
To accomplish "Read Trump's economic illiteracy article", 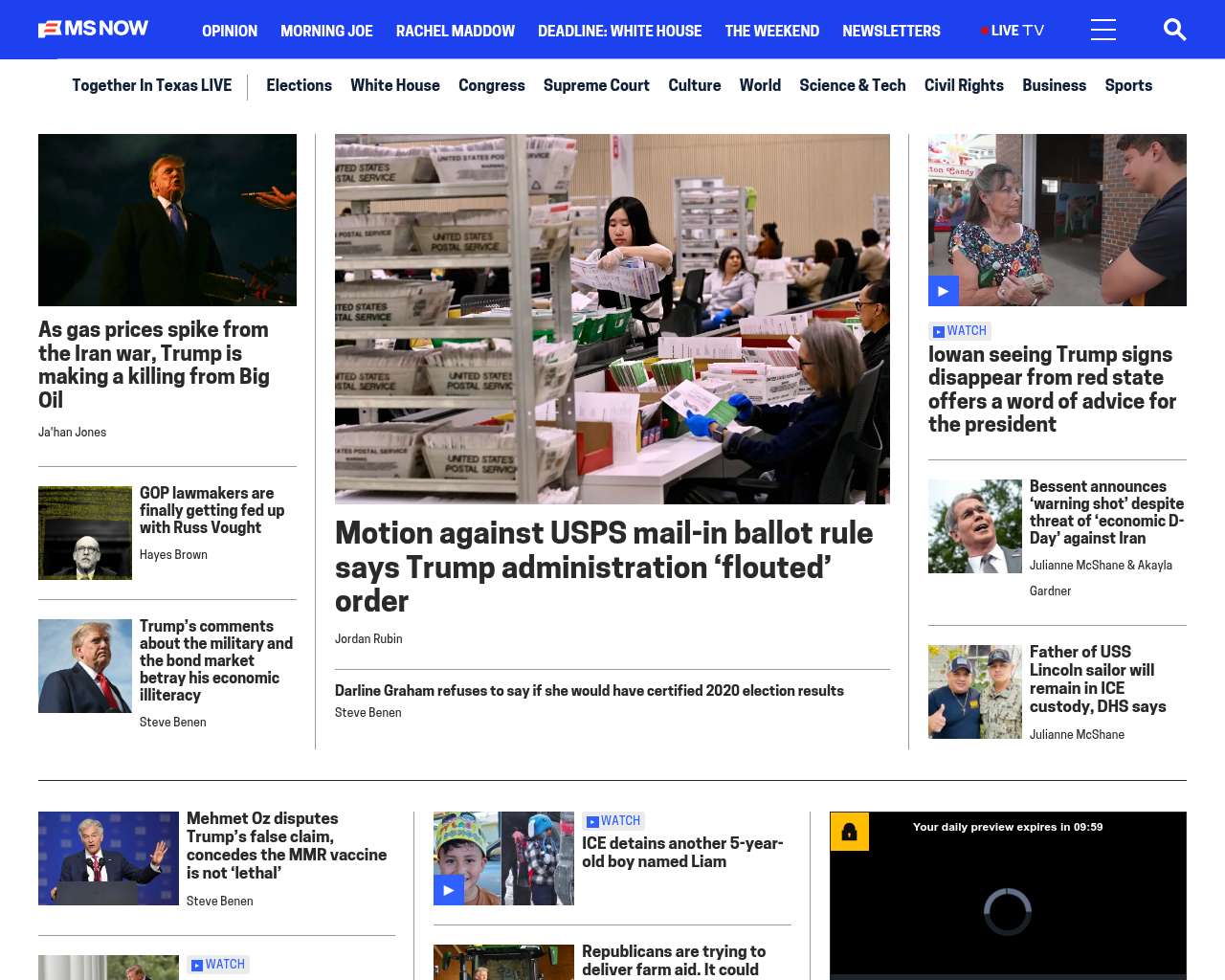I will pos(216,660).
